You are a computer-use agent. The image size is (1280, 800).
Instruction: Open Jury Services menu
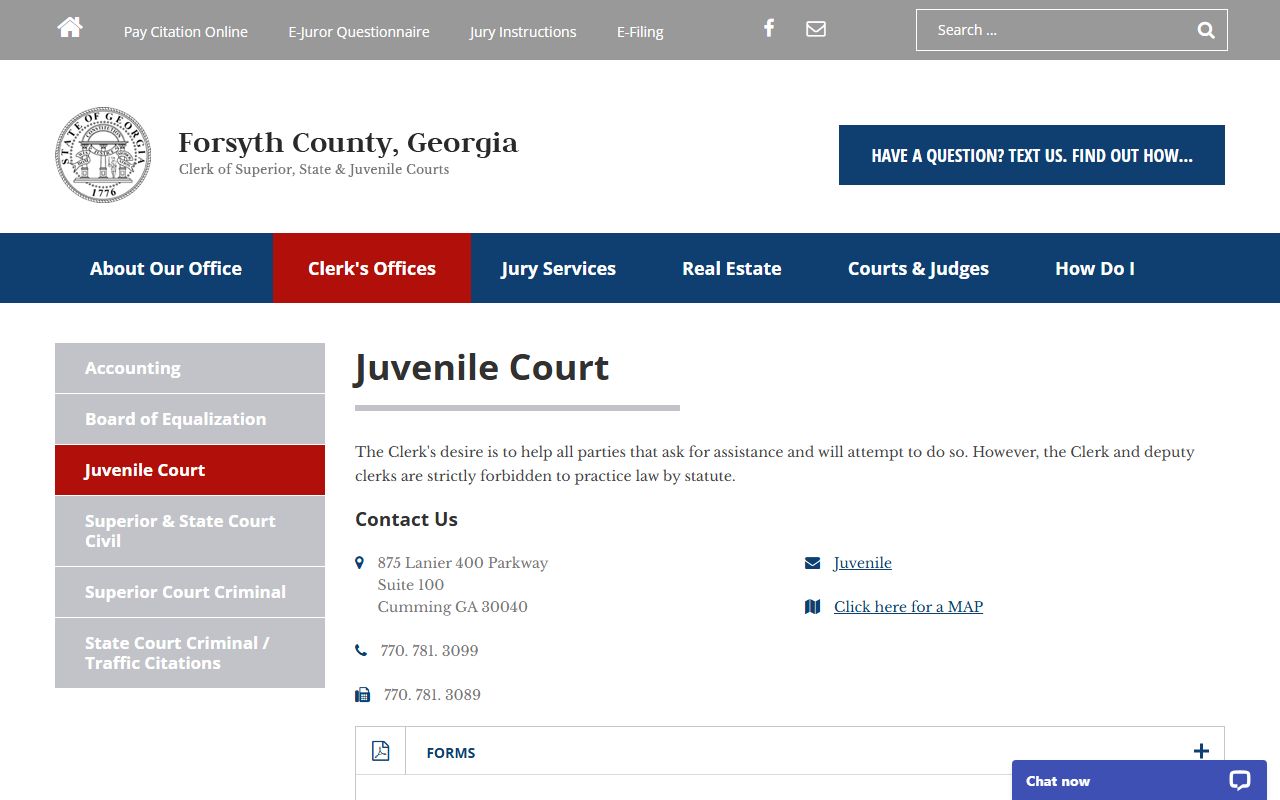click(558, 268)
